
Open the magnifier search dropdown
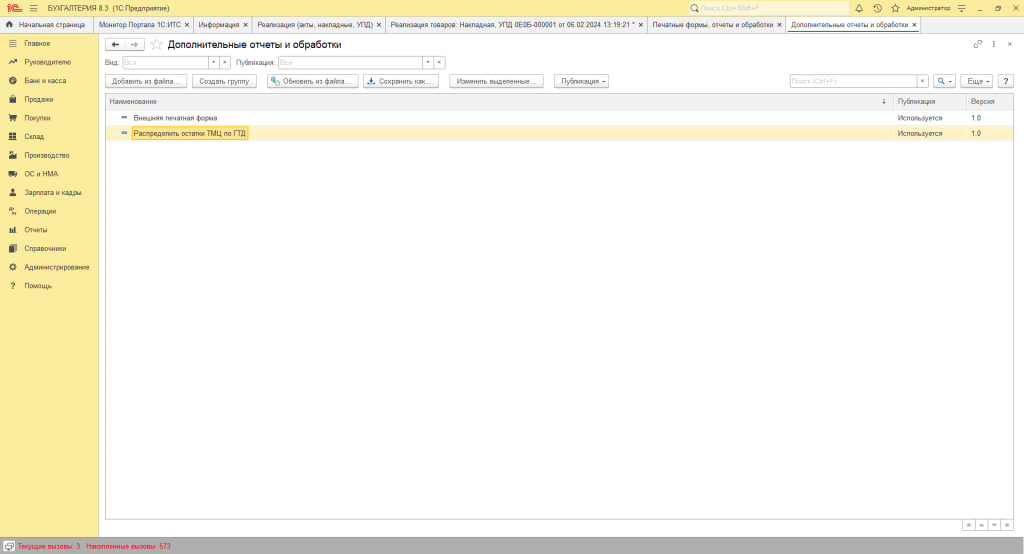[x=944, y=82]
